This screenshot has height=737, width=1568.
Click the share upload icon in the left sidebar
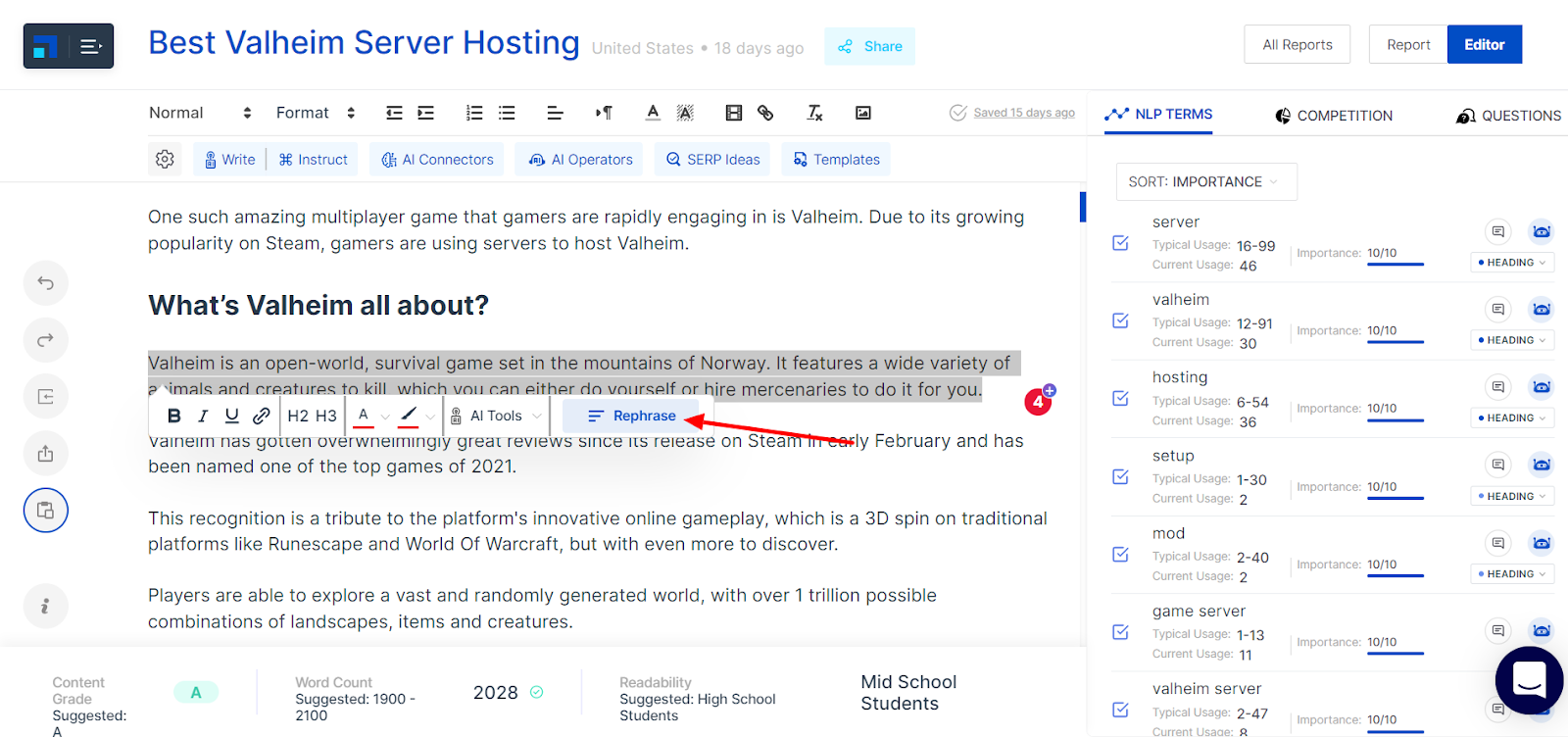click(x=46, y=454)
